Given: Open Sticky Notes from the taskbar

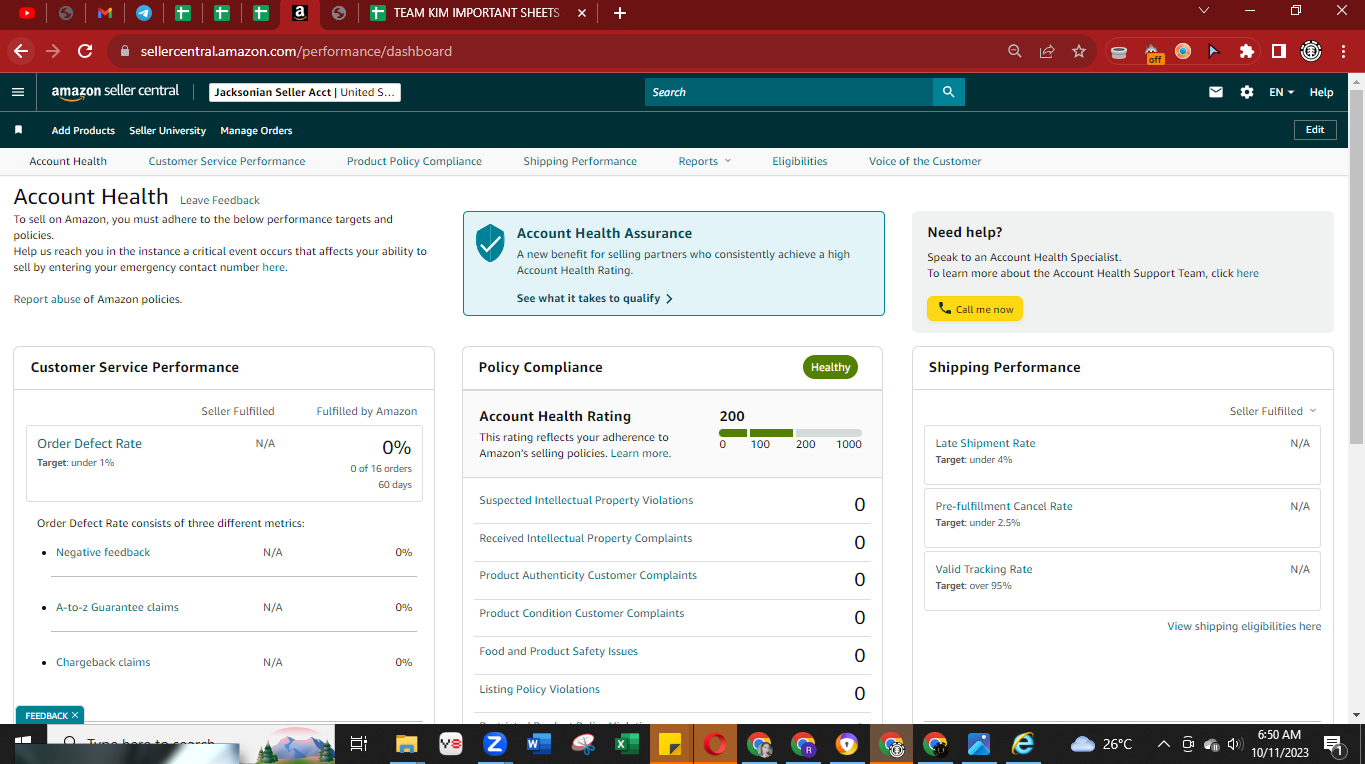Looking at the screenshot, I should tap(670, 744).
